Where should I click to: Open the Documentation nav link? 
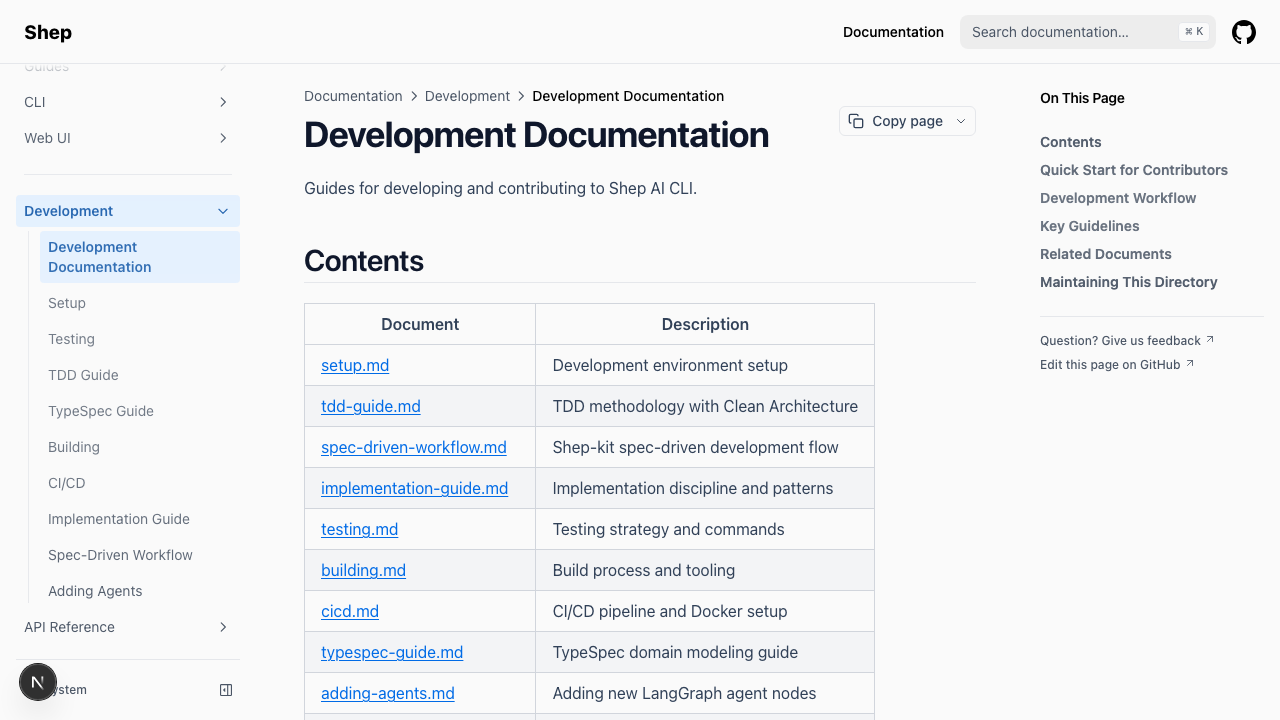click(893, 32)
